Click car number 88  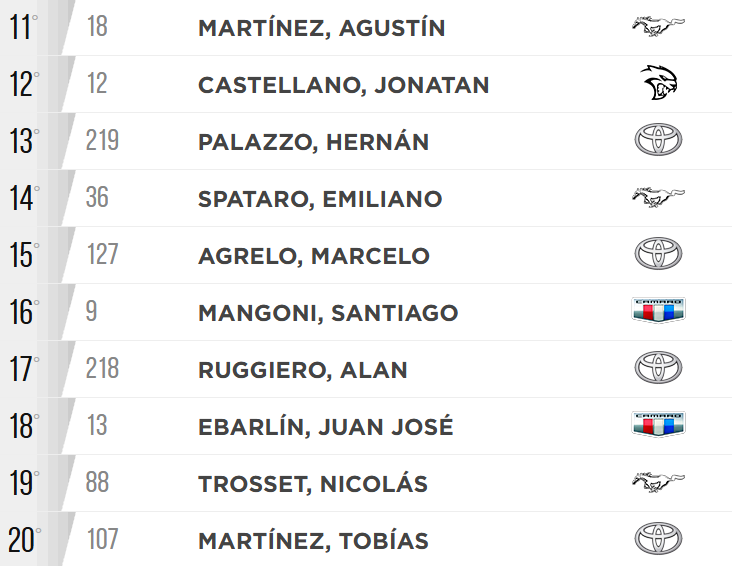tap(98, 483)
